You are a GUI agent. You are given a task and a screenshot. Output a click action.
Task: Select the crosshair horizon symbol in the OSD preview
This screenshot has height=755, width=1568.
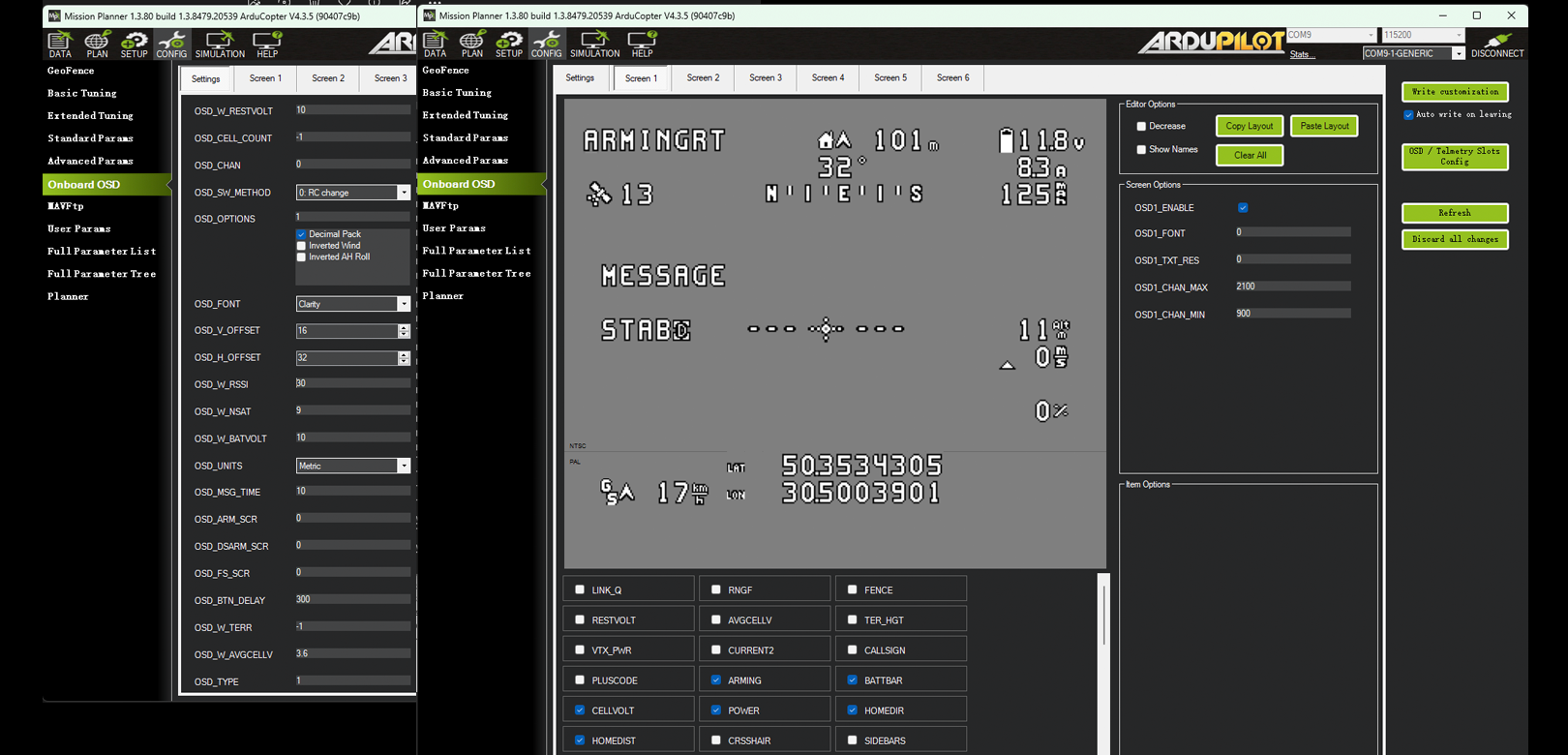click(826, 329)
